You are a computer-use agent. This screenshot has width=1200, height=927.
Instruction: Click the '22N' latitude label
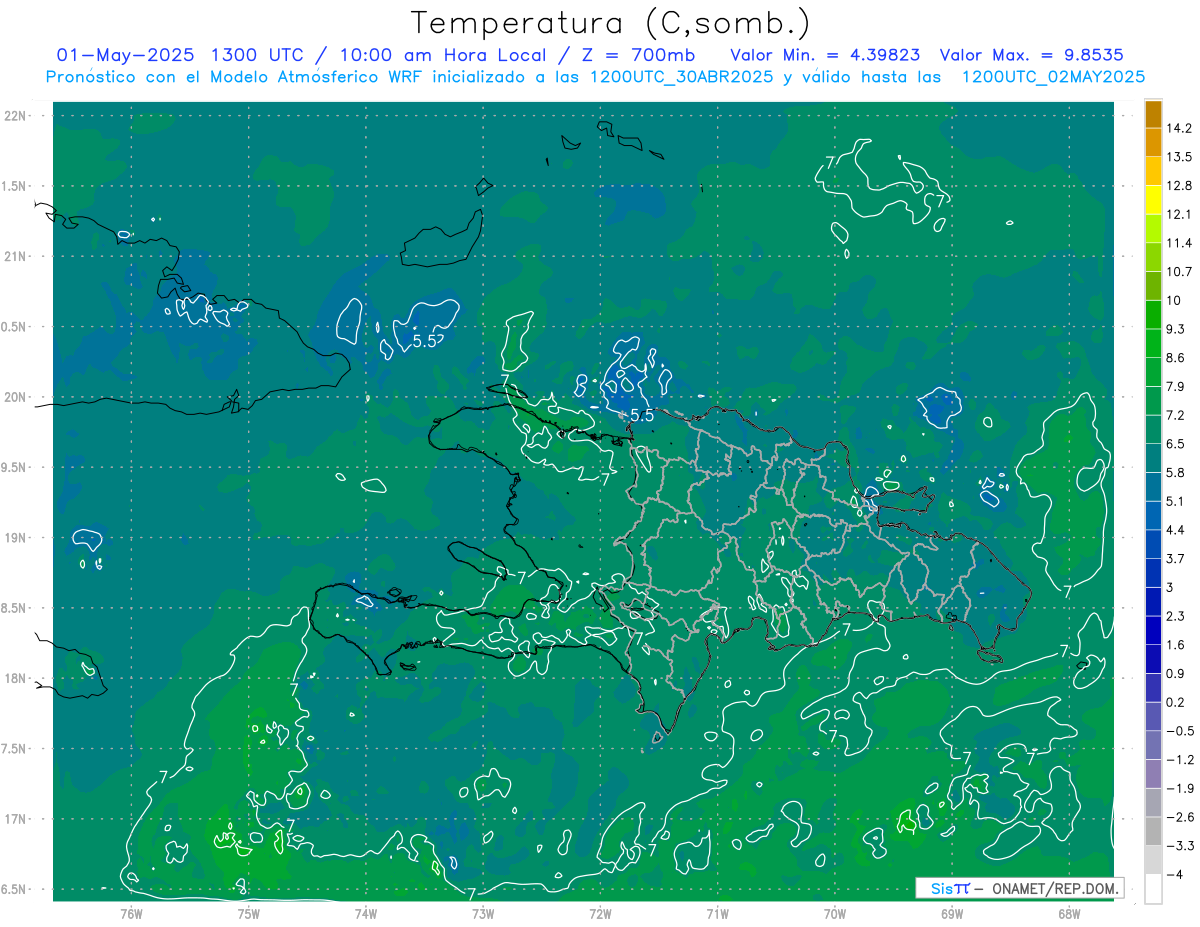[17, 116]
